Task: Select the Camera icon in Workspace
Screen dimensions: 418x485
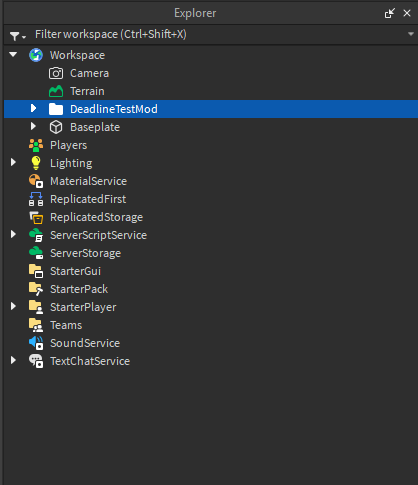Action: point(56,73)
